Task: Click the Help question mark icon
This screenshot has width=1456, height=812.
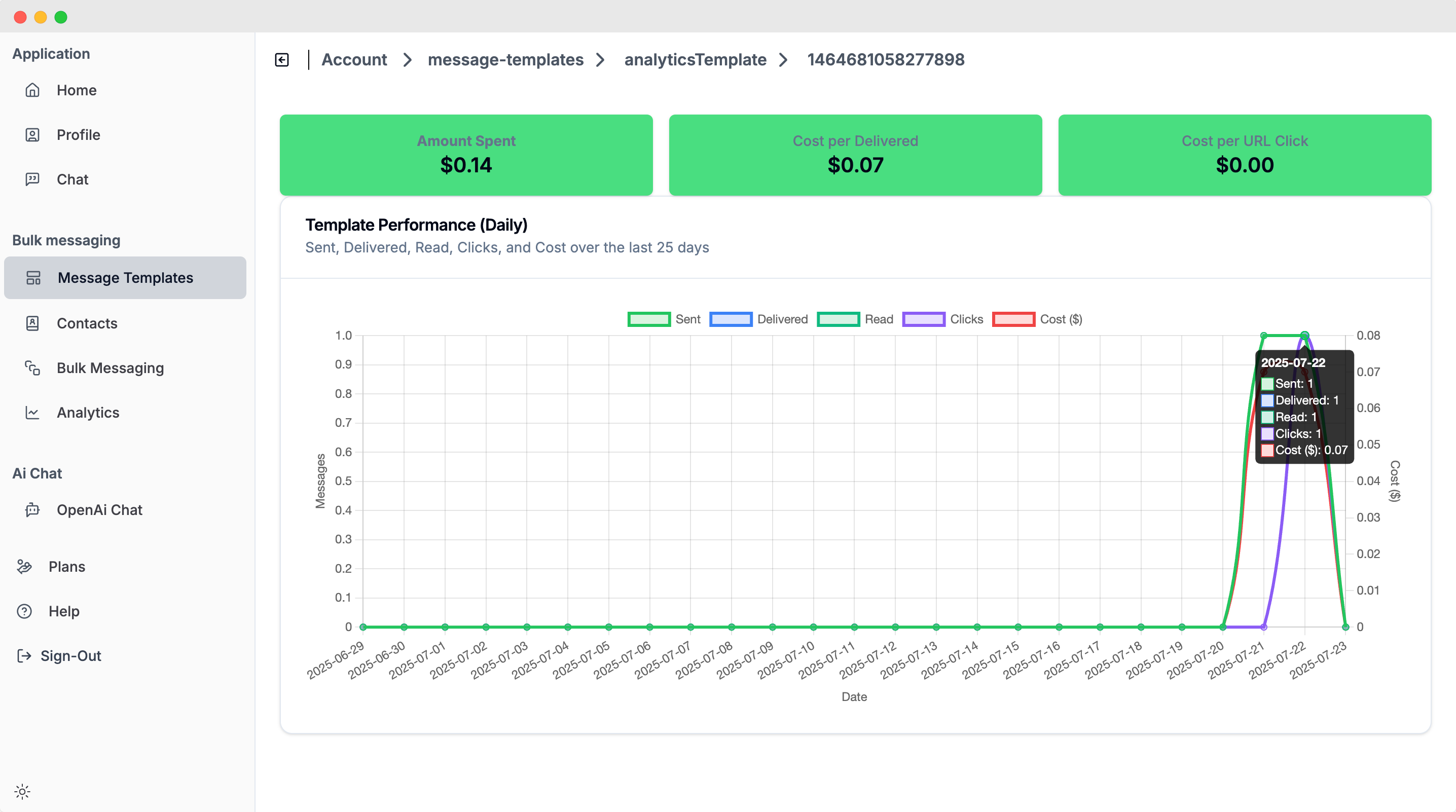Action: 24,611
